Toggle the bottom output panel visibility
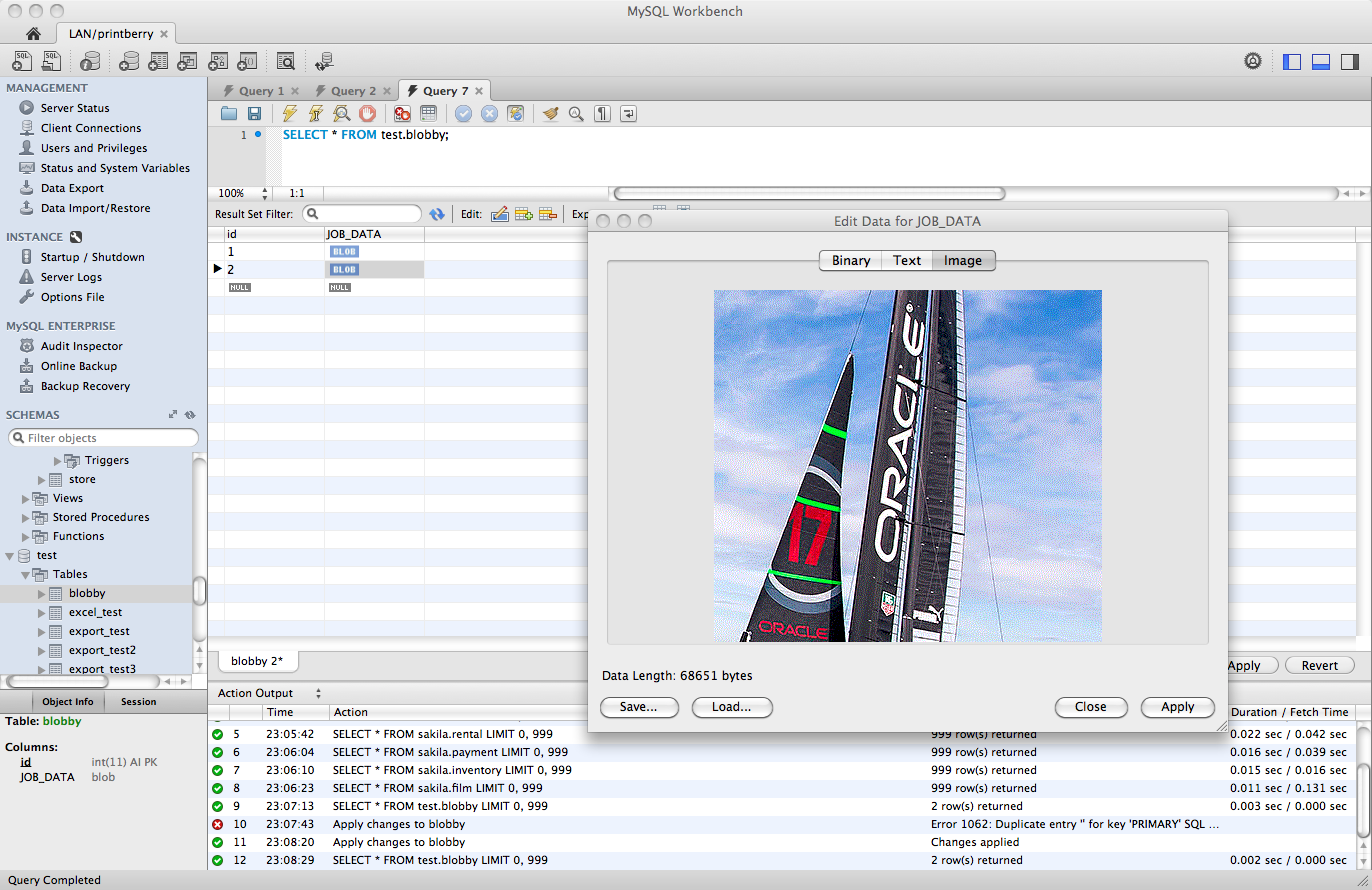The width and height of the screenshot is (1372, 890). coord(1320,61)
